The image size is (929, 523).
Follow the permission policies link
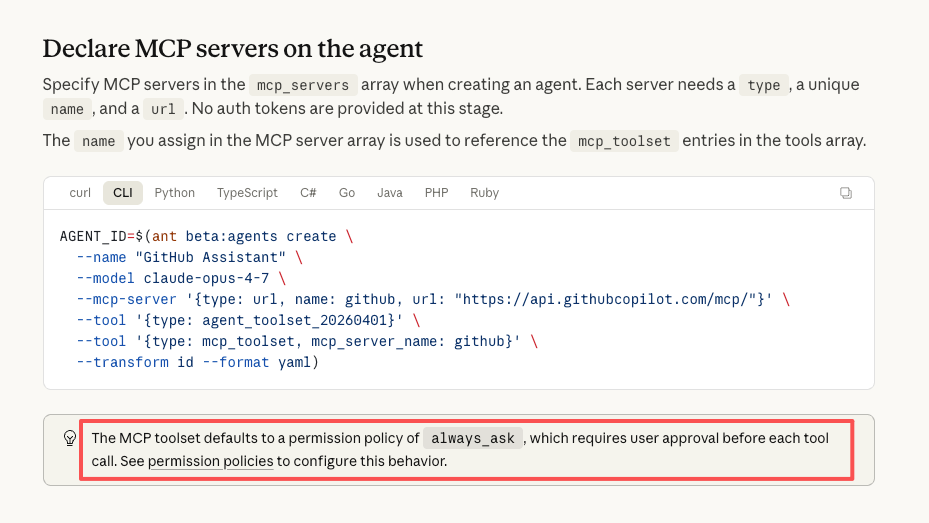click(210, 461)
